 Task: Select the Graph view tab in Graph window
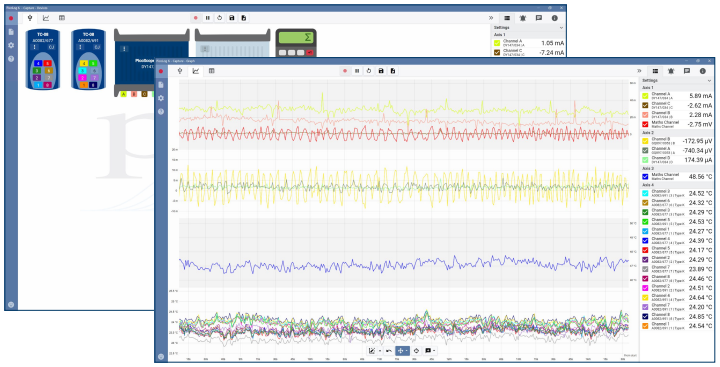click(x=196, y=71)
